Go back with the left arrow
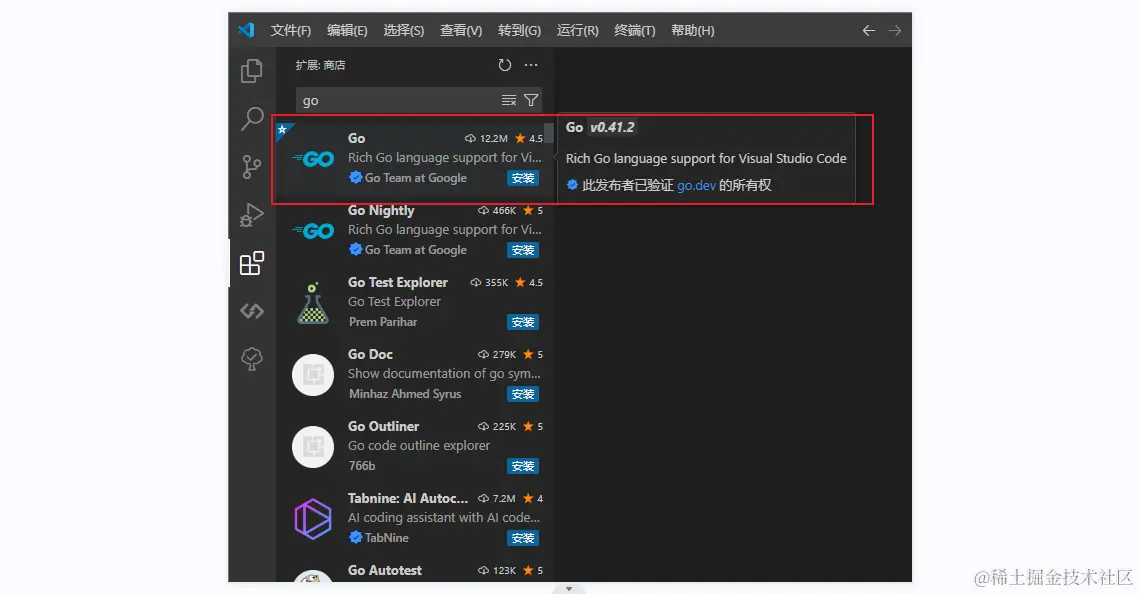This screenshot has height=594, width=1140. (868, 31)
